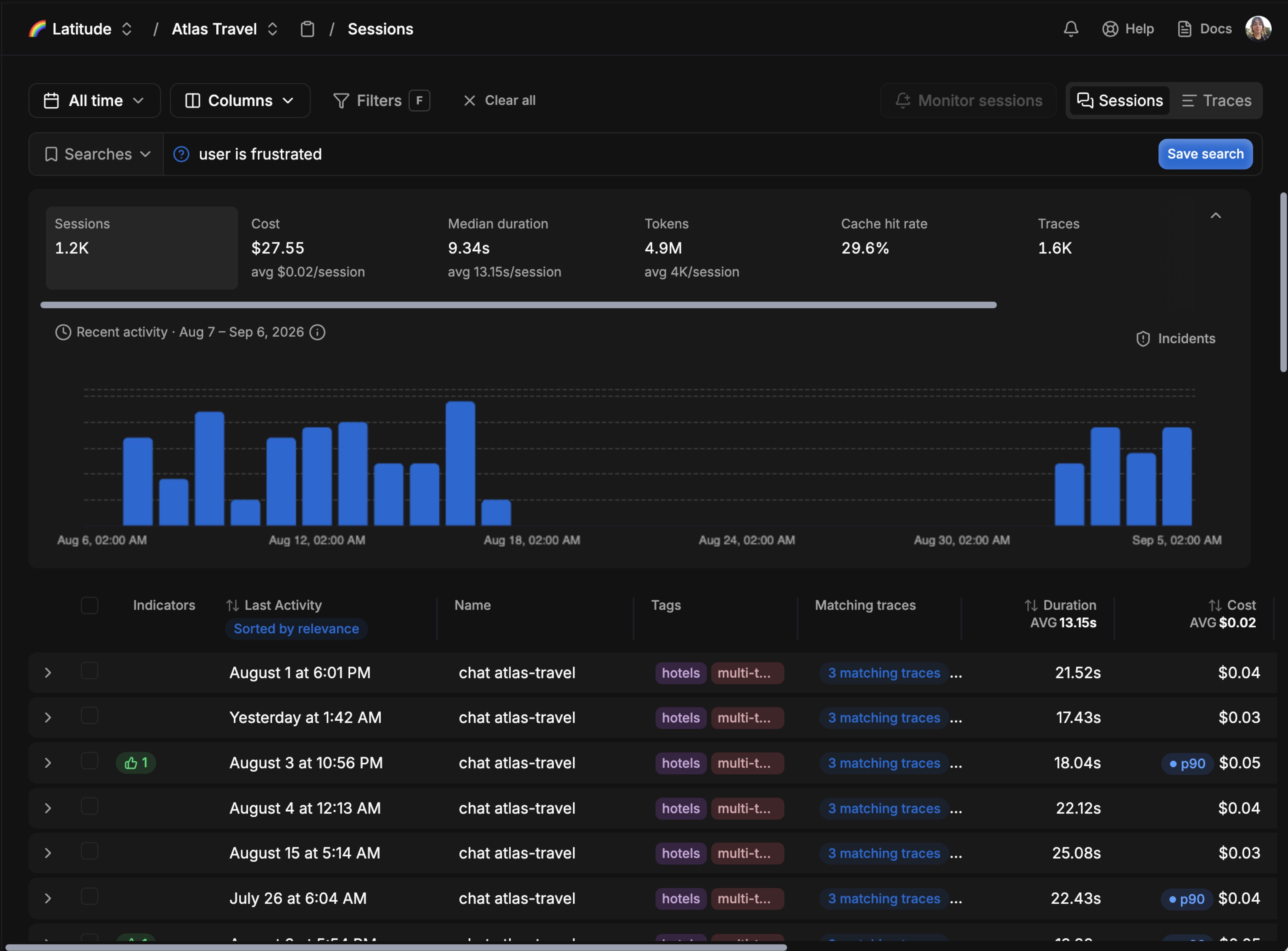Viewport: 1288px width, 951px height.
Task: Click the Sorted by relevance badge
Action: [x=296, y=629]
